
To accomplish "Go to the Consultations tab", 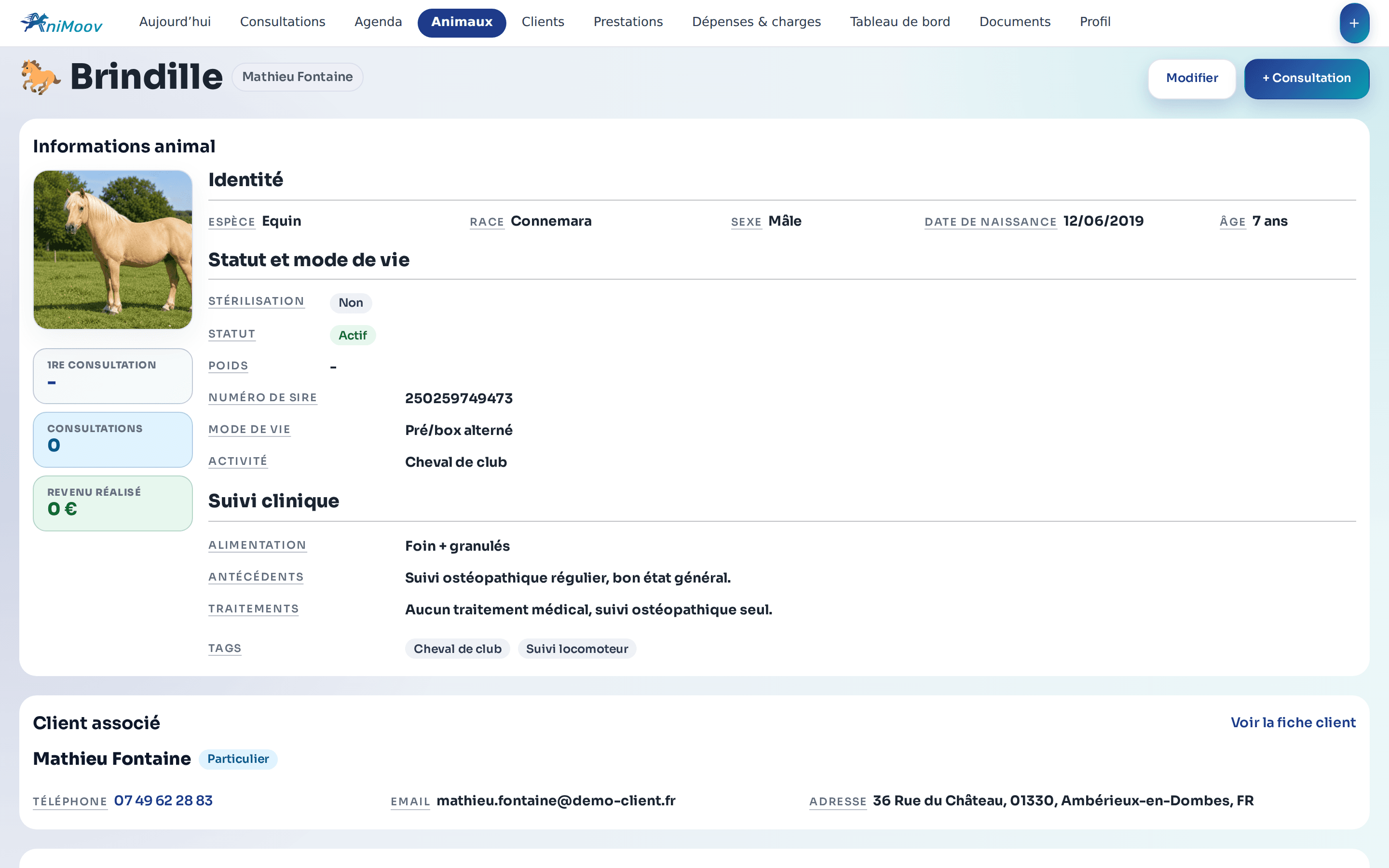I will (283, 22).
